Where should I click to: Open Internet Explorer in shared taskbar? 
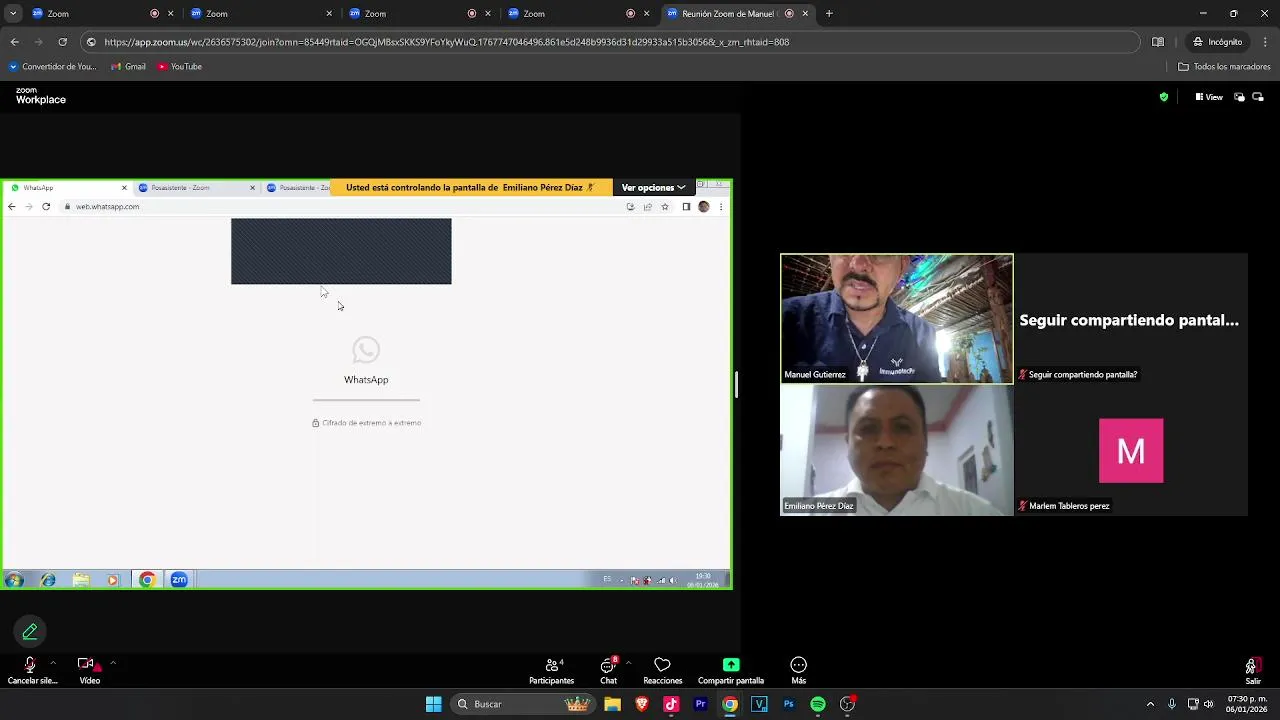[x=48, y=580]
